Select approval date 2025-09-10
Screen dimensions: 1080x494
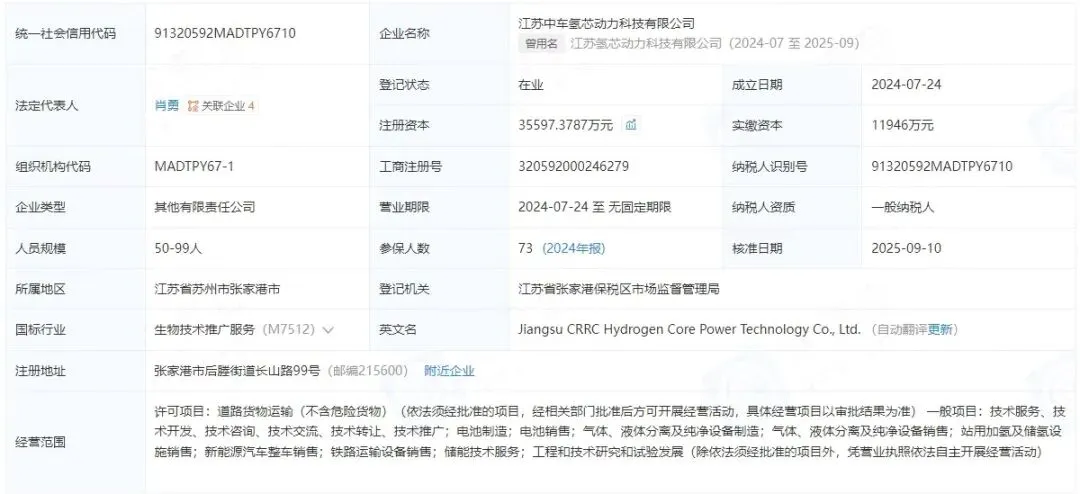click(906, 248)
